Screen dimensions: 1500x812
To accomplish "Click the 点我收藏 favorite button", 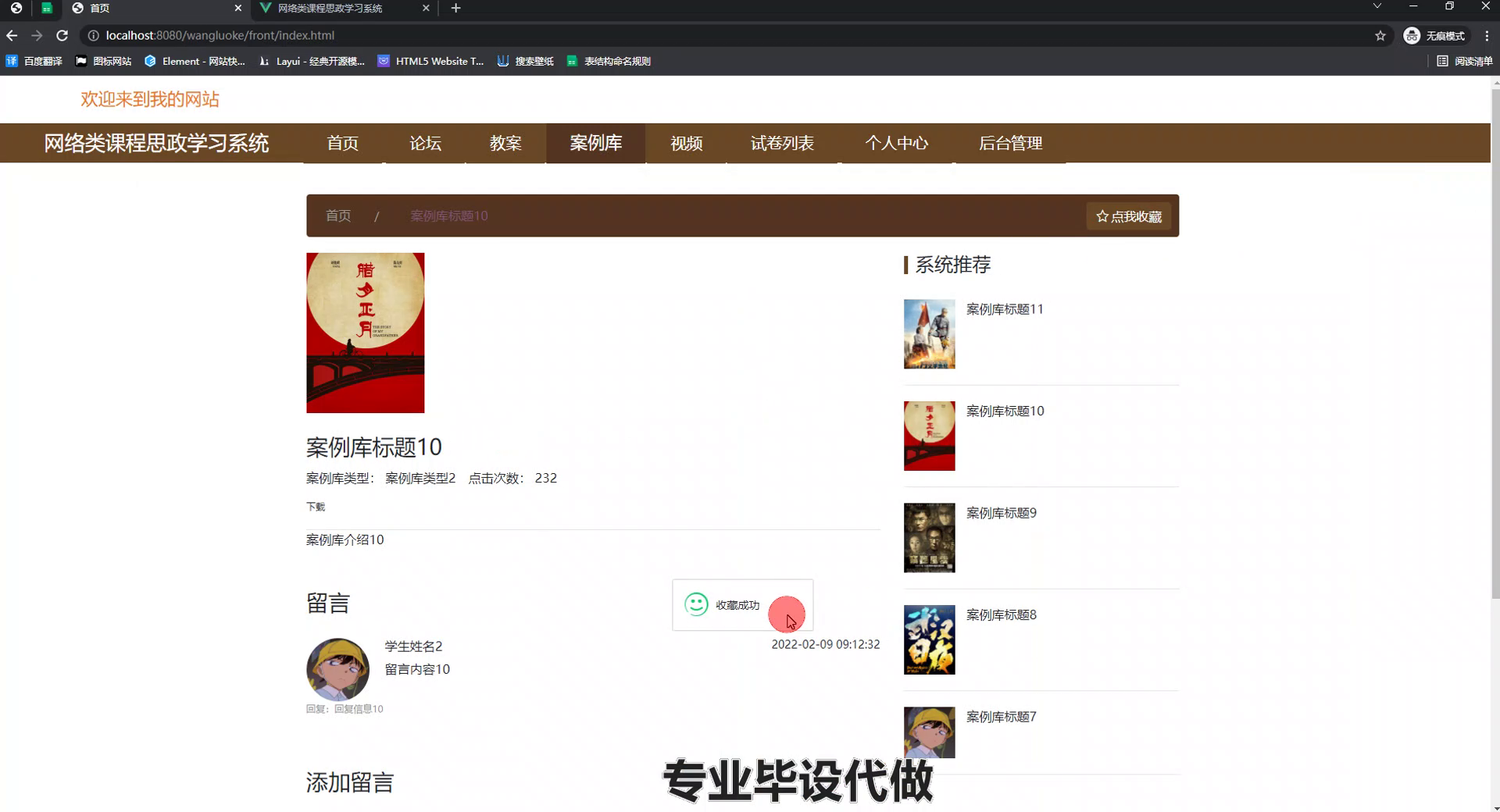I will [1128, 216].
